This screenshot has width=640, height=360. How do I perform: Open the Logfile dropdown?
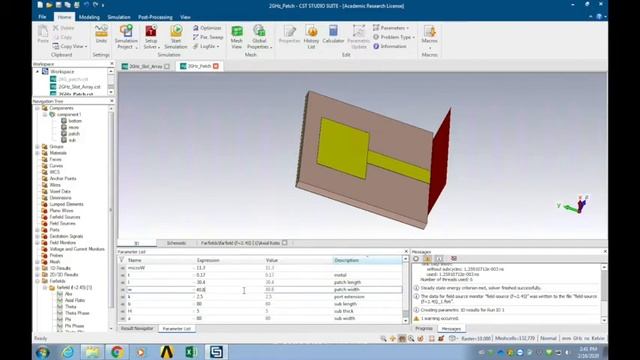pos(206,47)
